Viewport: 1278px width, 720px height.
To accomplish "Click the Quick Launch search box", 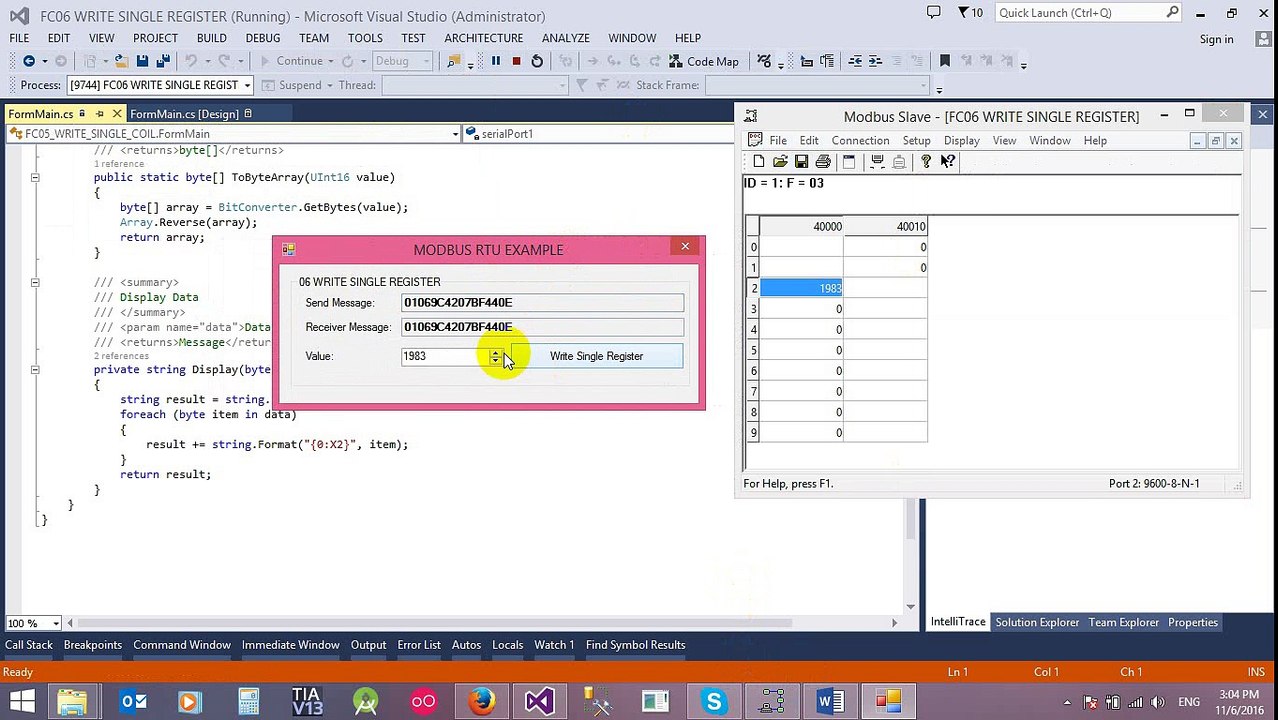I will point(1088,13).
